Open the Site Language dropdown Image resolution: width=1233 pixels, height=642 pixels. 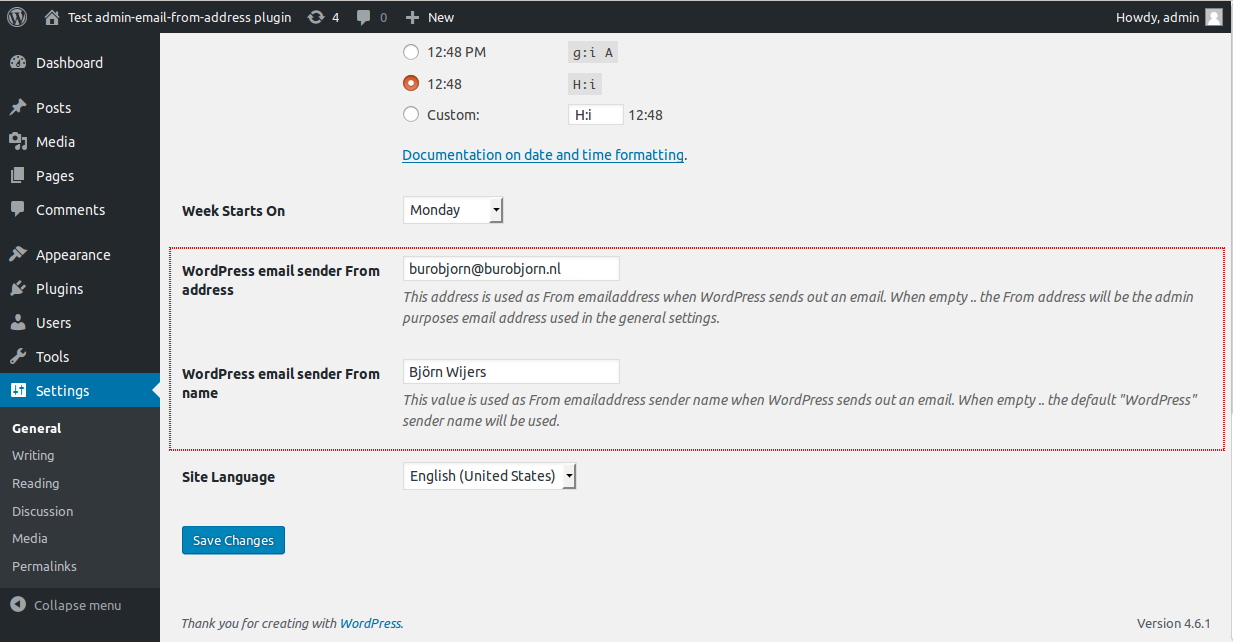tap(490, 476)
